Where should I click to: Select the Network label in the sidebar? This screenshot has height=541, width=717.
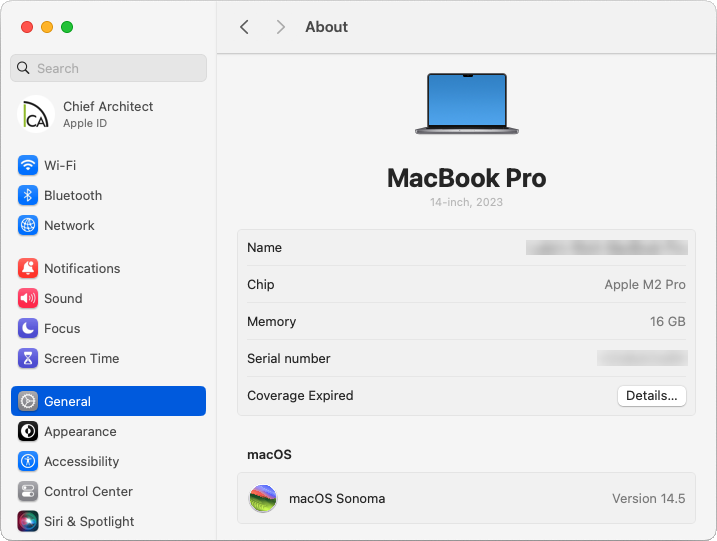(69, 225)
